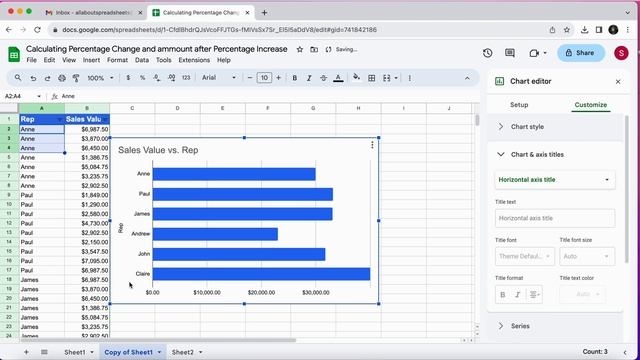This screenshot has width=640, height=360.
Task: Click the move-to-folder icon
Action: click(x=314, y=49)
